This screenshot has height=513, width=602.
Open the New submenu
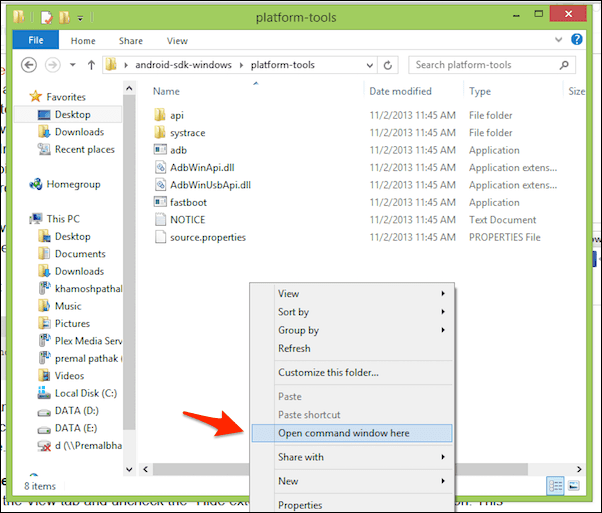tap(352, 481)
